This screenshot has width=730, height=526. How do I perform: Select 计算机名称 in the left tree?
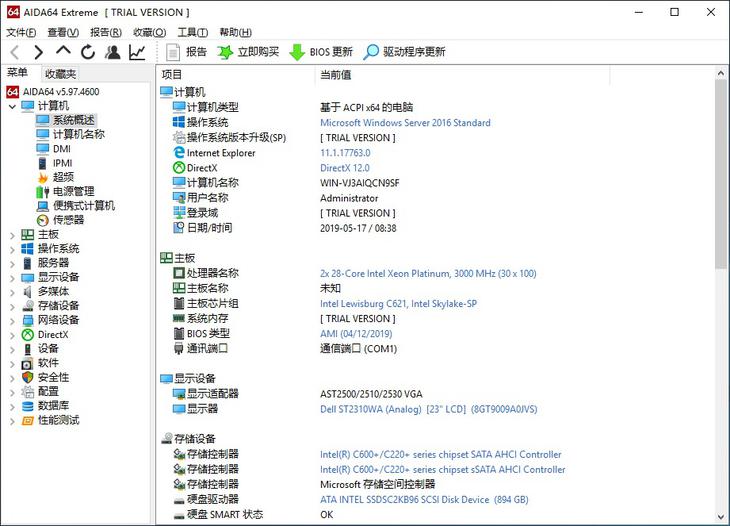coord(79,135)
